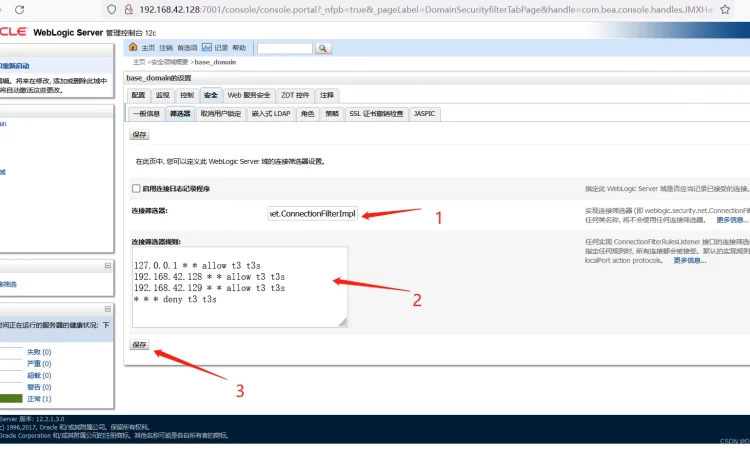Click the 保存 button below the filter rules box
750x450 pixels.
coord(139,345)
